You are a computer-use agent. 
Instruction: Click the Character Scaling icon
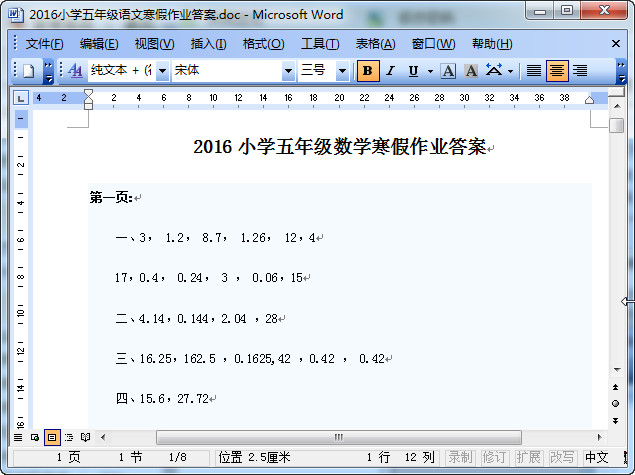pyautogui.click(x=494, y=71)
